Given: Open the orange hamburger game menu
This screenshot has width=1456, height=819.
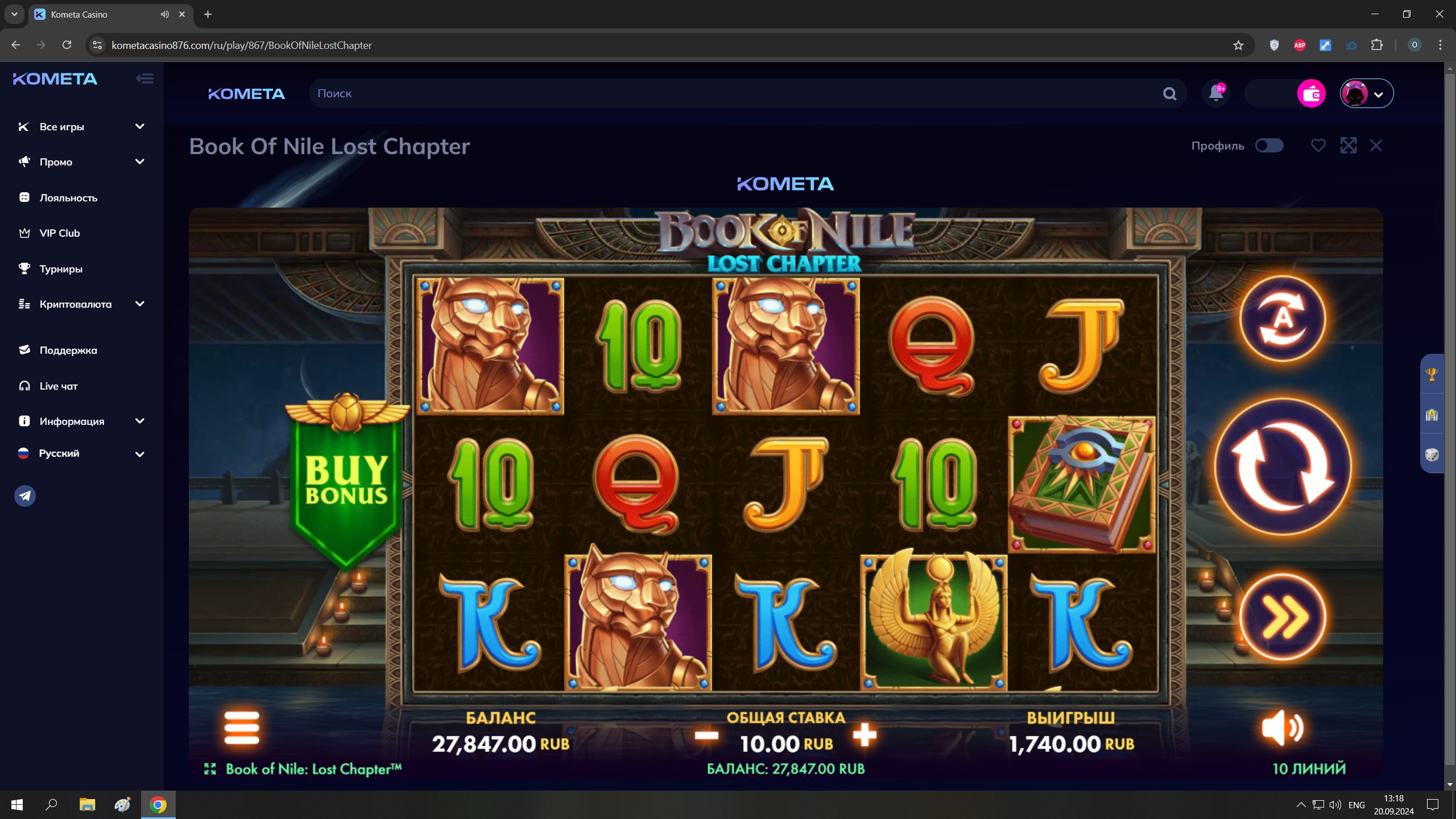Looking at the screenshot, I should 242,727.
